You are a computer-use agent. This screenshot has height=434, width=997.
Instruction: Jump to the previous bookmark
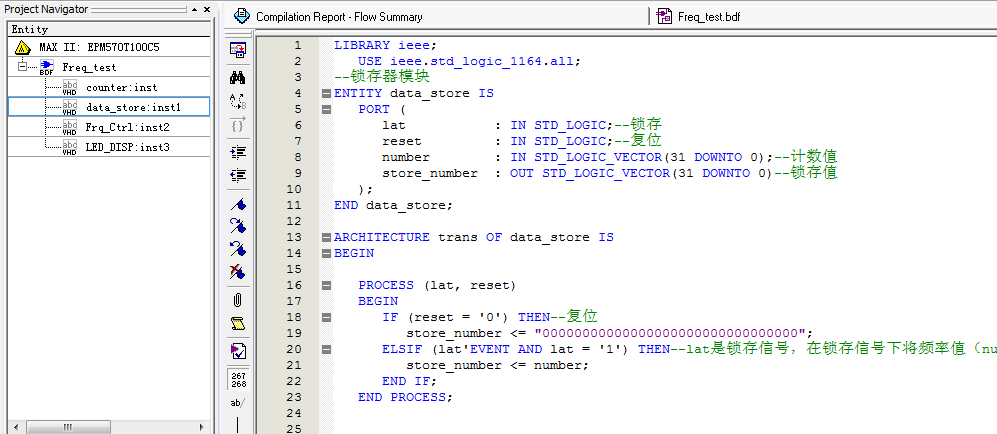coord(238,248)
